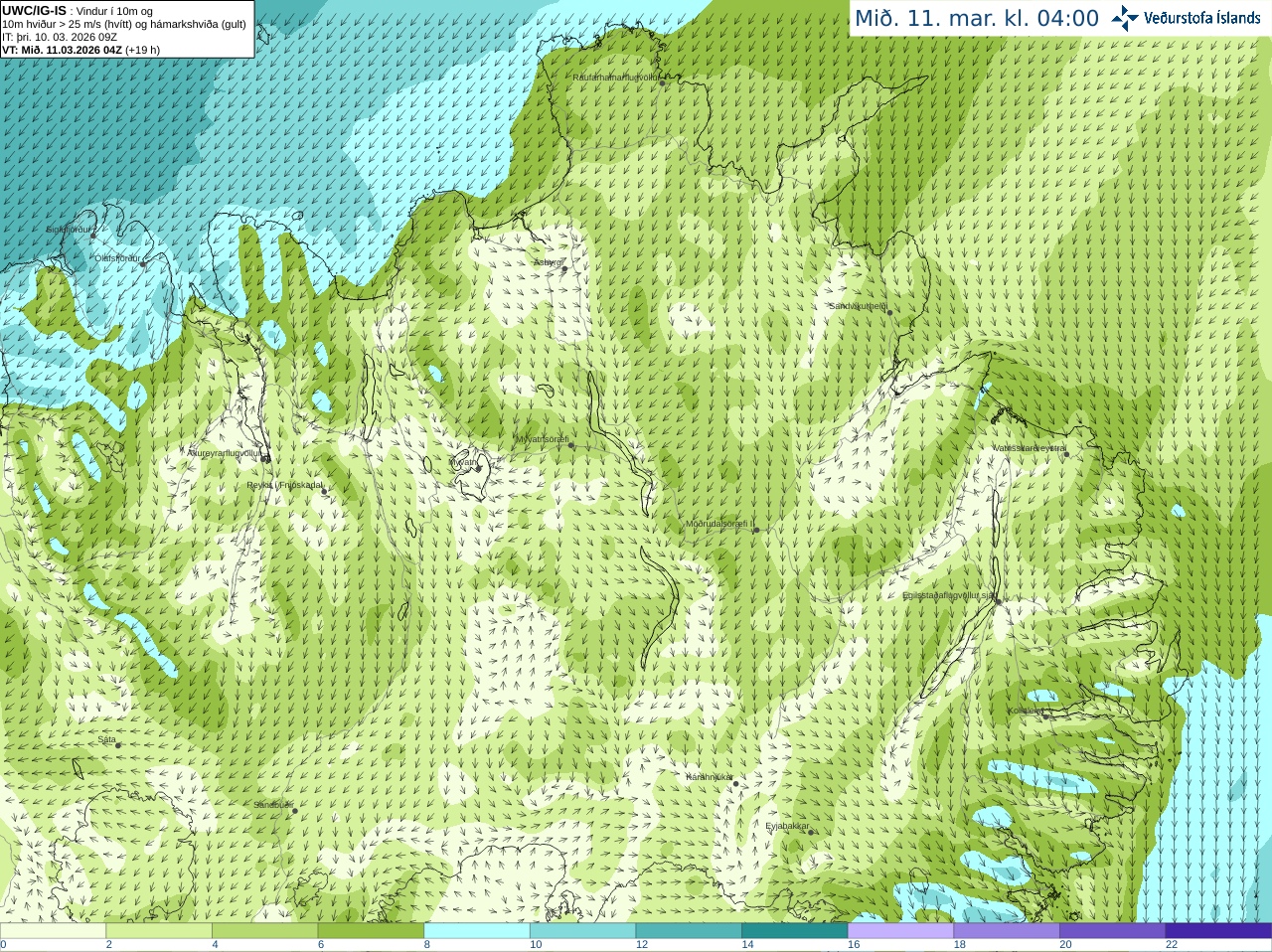This screenshot has height=952, width=1272.
Task: Select the Kárahnjúkar station marker
Action: (735, 783)
